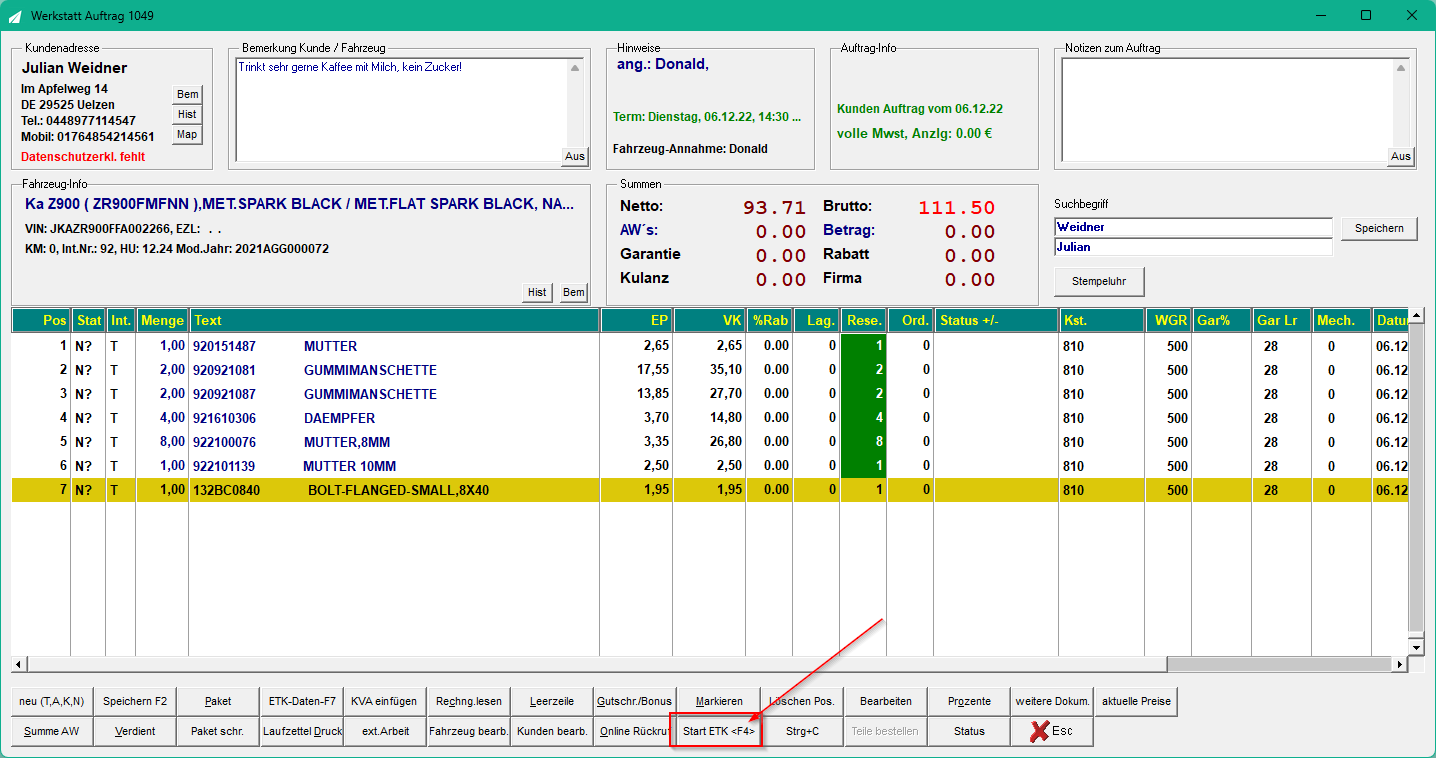Delete position with Löschen Pos.
Screen dimensions: 1436x758
click(x=802, y=701)
